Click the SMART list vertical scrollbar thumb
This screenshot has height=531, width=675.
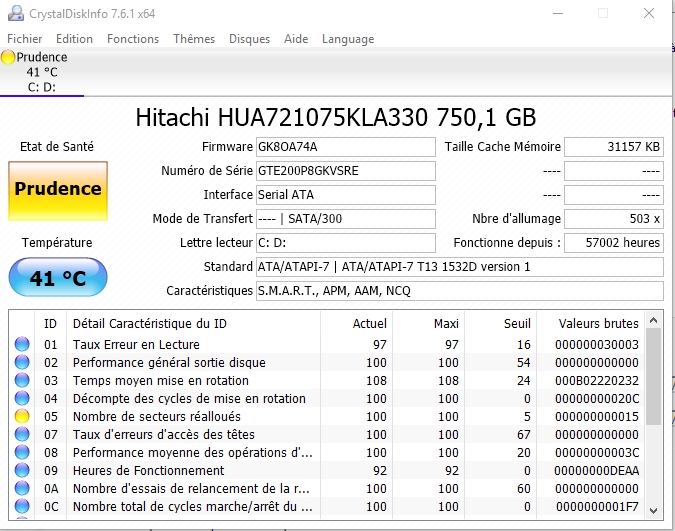[x=653, y=377]
